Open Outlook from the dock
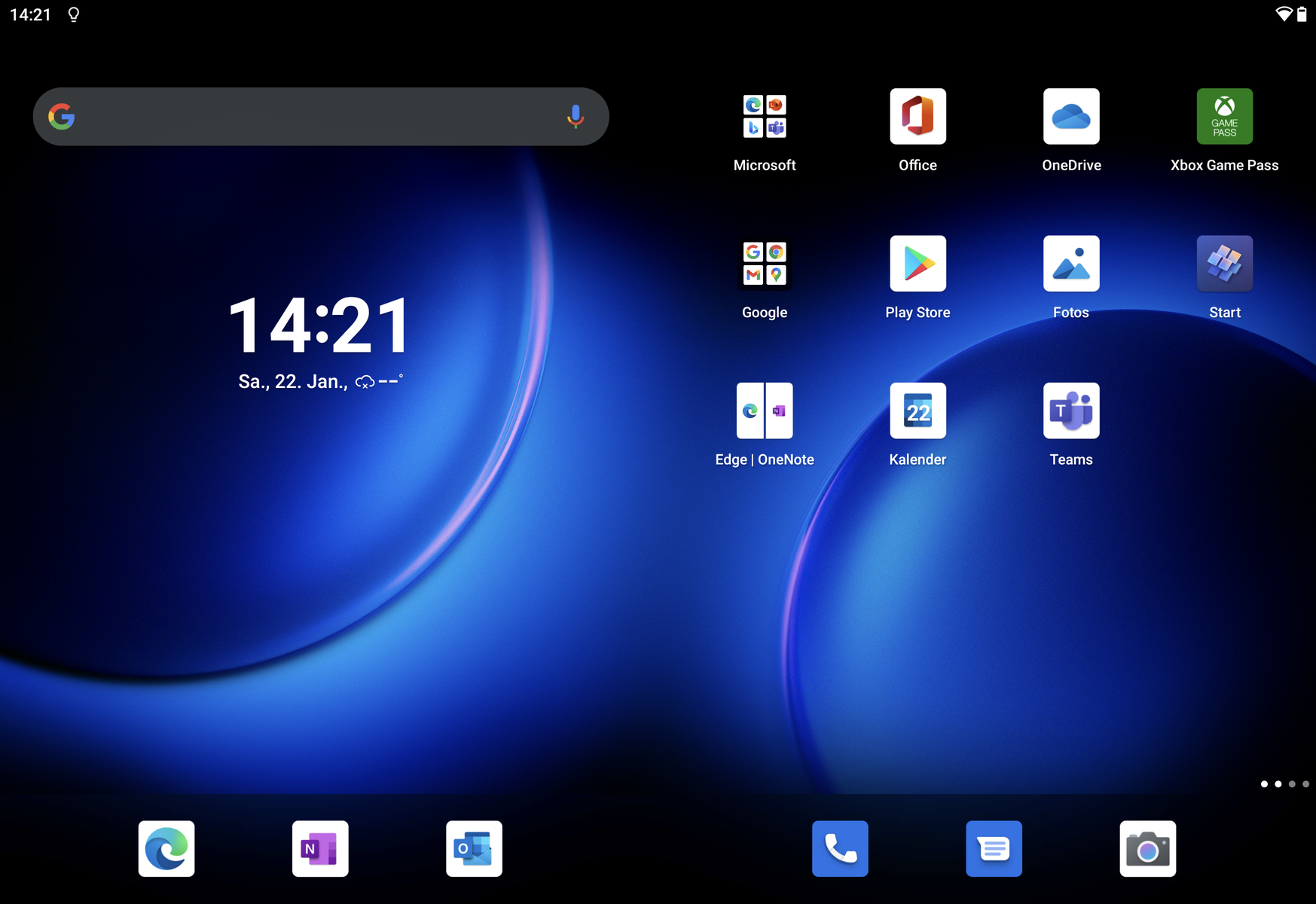 (474, 849)
